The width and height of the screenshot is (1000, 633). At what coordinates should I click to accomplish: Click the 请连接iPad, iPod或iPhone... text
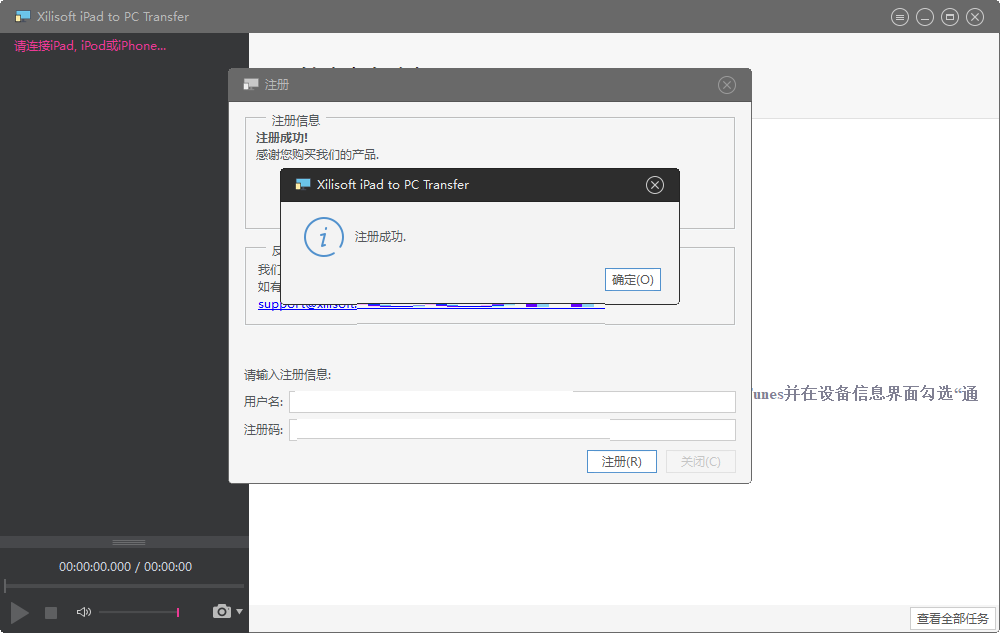point(90,46)
